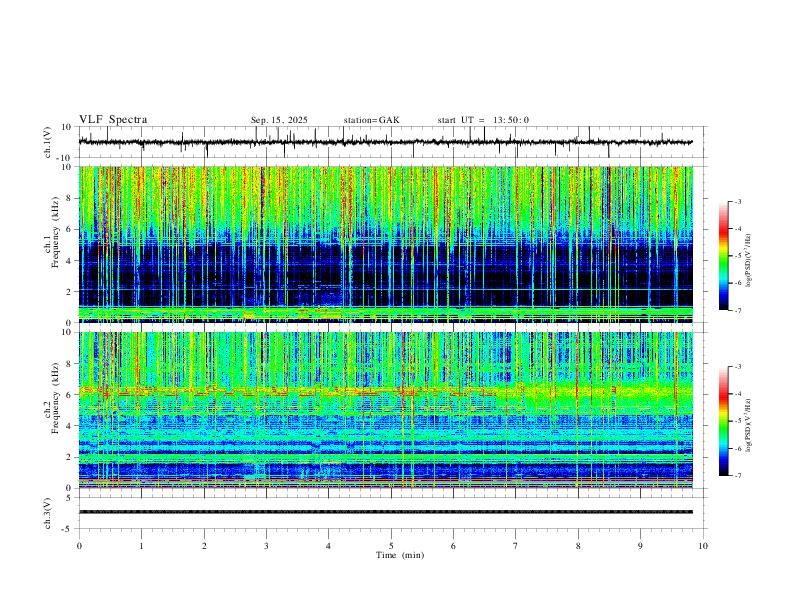This screenshot has width=792, height=612.
Task: Click the "-4" tick on lower color bar
Action: (738, 394)
